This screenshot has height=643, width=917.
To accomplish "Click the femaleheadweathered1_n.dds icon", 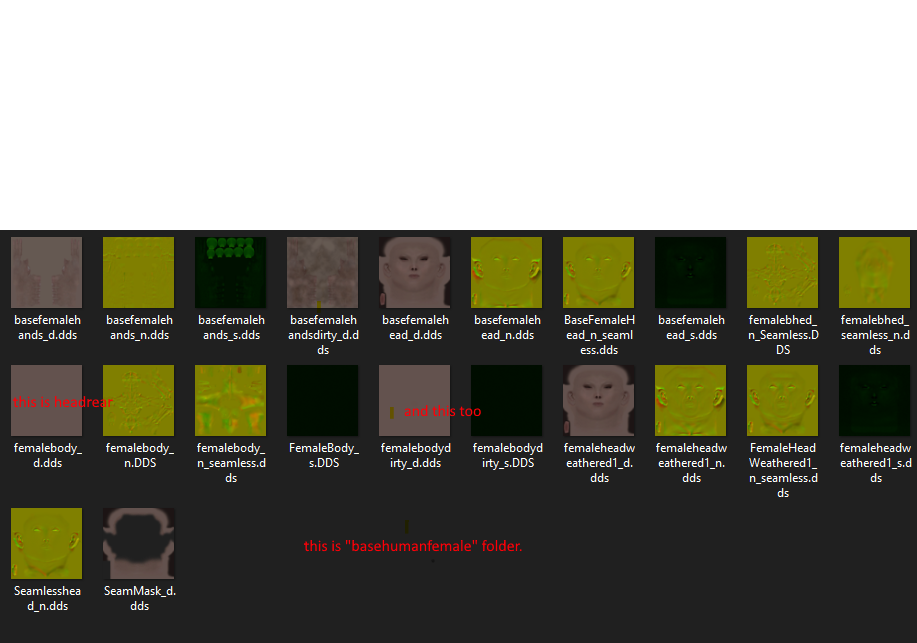I will point(691,401).
